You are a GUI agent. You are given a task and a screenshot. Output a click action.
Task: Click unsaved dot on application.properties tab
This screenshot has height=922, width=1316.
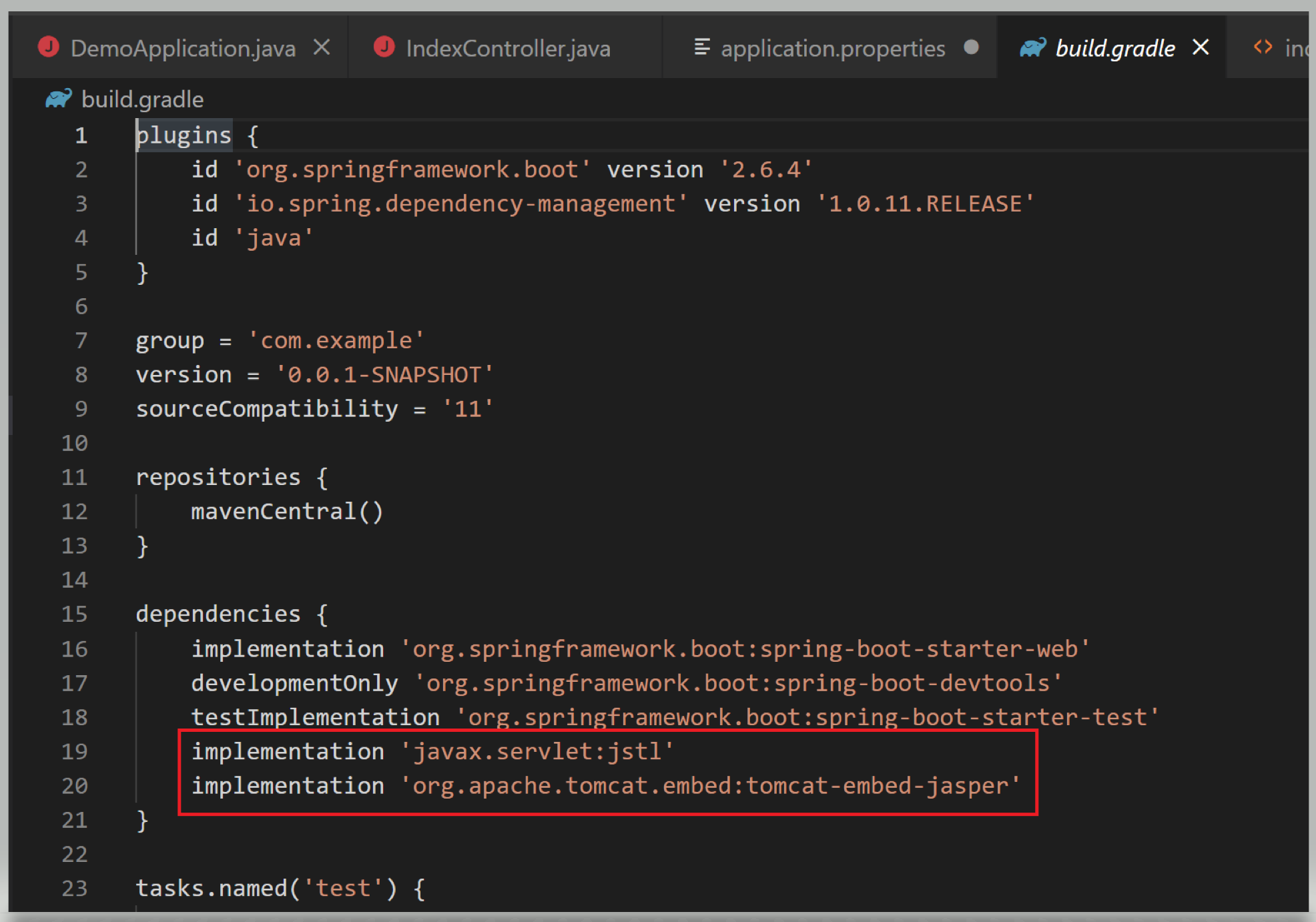[x=972, y=47]
